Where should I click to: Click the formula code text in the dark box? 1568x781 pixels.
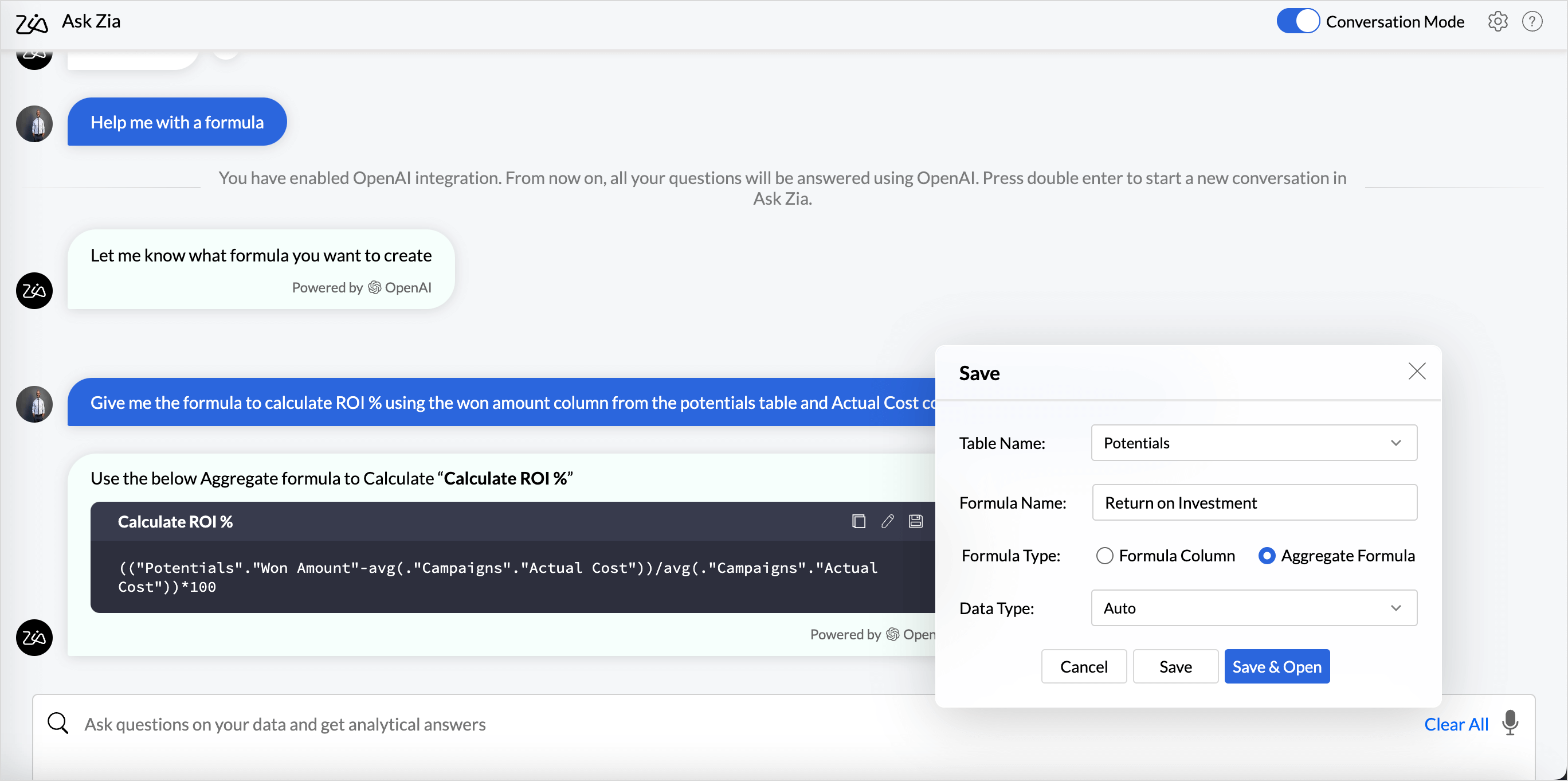[497, 577]
